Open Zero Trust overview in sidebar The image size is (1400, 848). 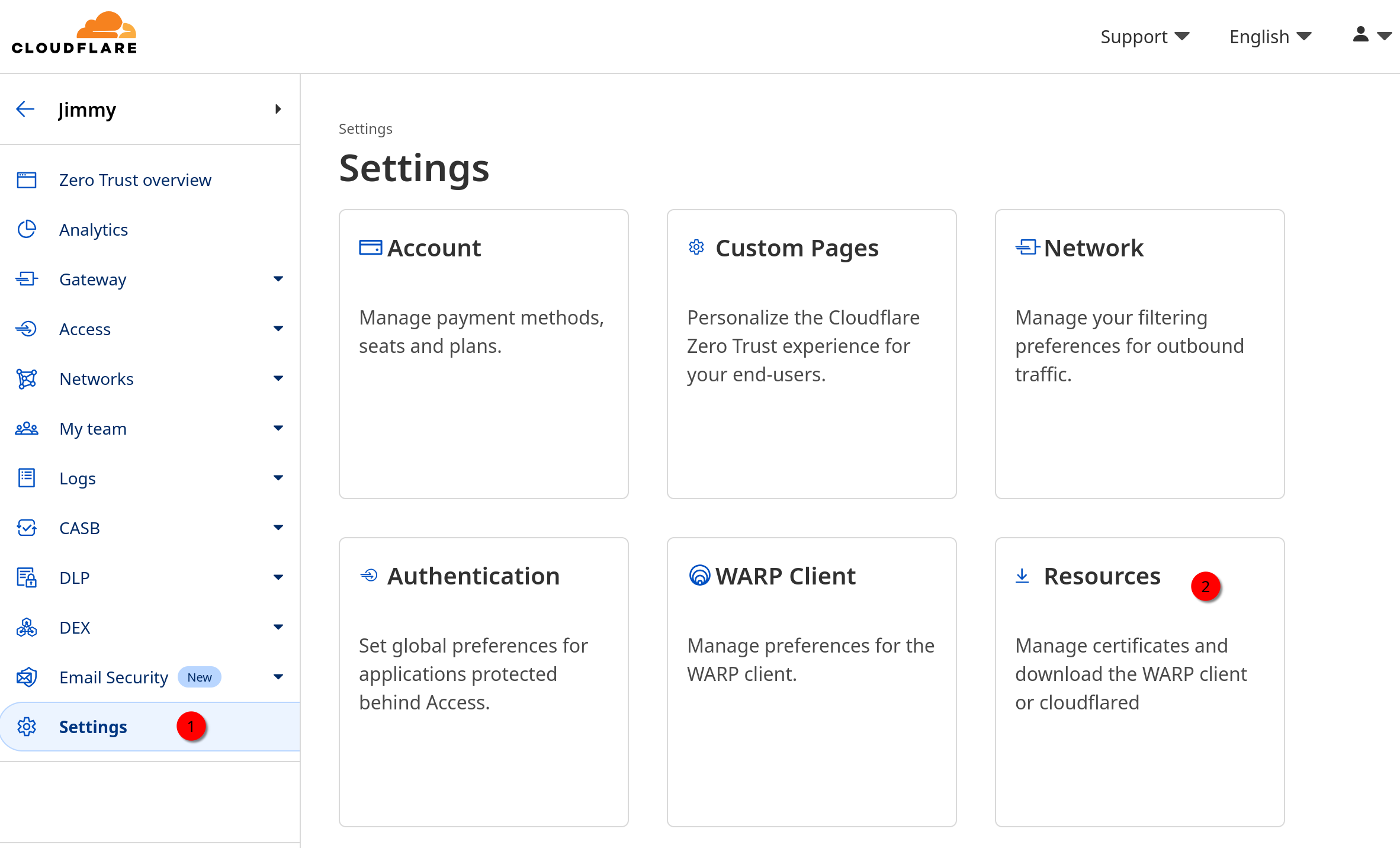[x=135, y=180]
